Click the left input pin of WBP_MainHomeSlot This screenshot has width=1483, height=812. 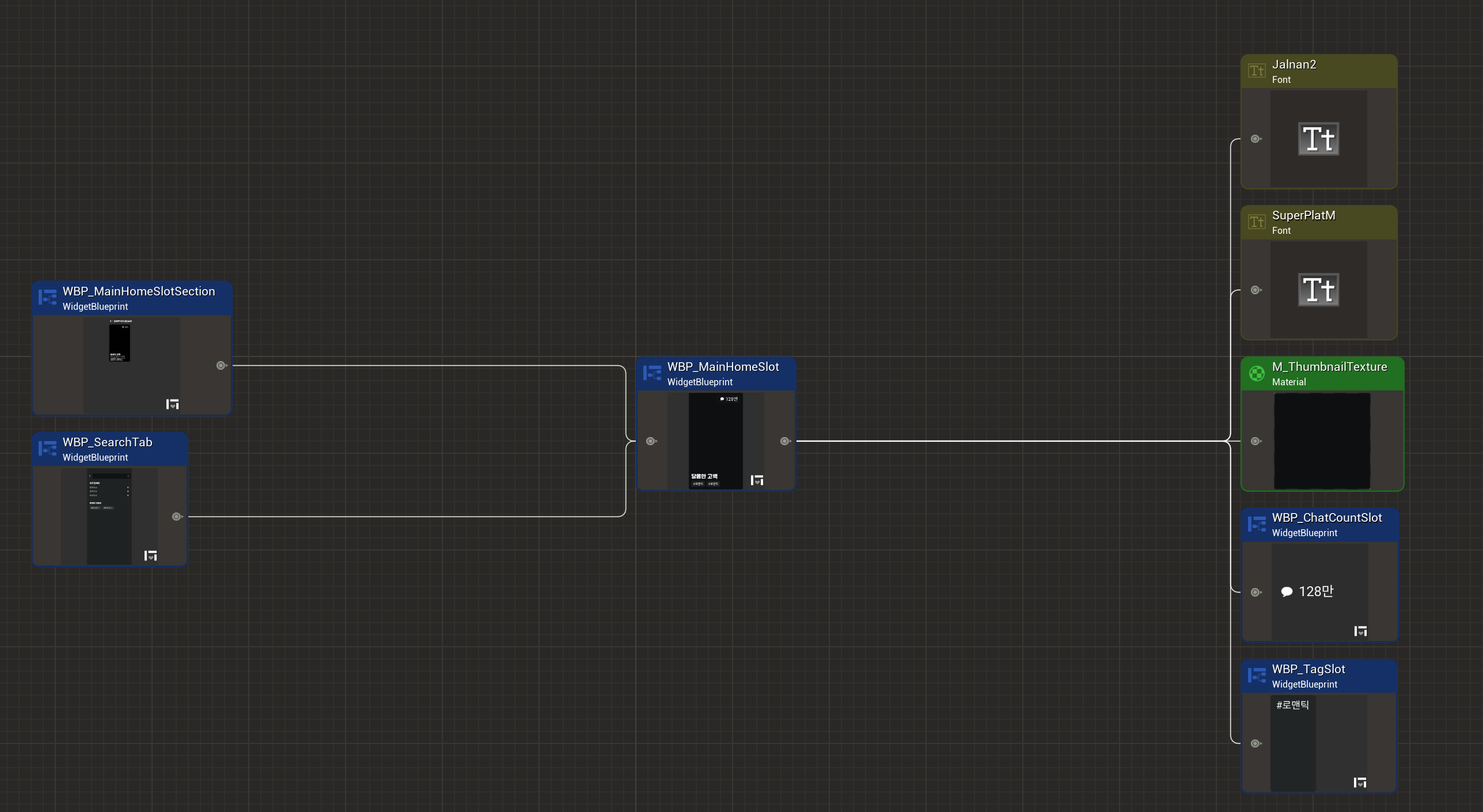tap(651, 441)
